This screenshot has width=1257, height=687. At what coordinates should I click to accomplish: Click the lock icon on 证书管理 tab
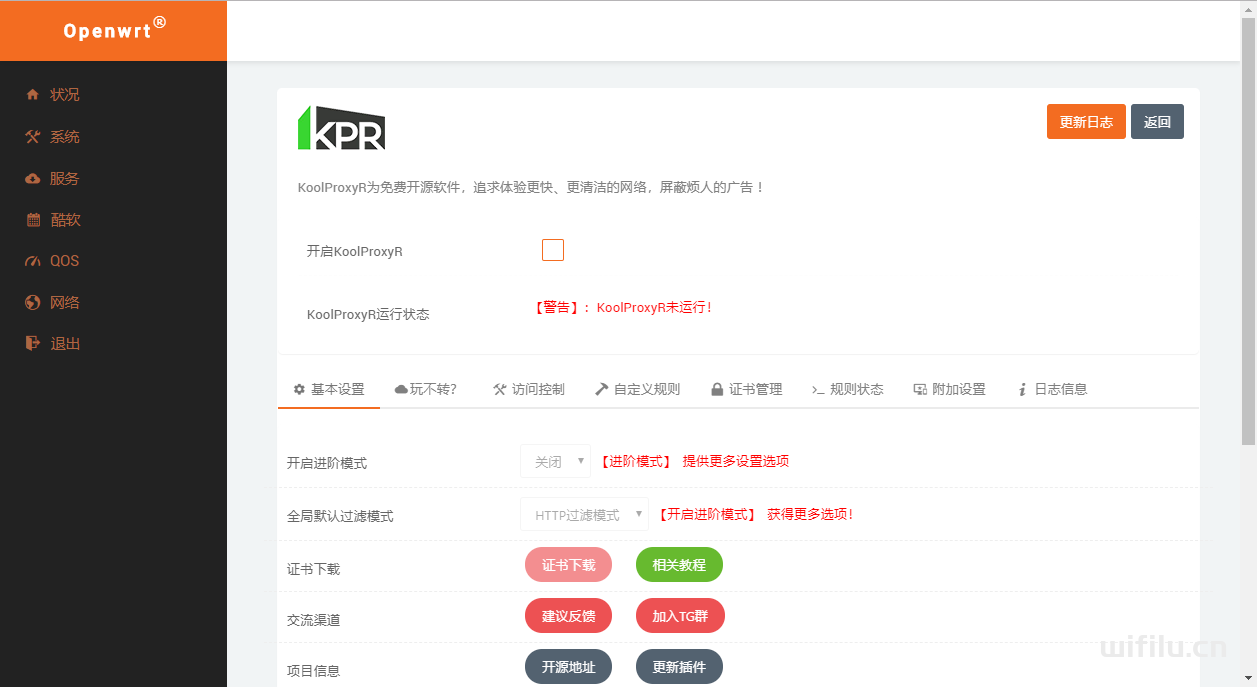(x=717, y=390)
